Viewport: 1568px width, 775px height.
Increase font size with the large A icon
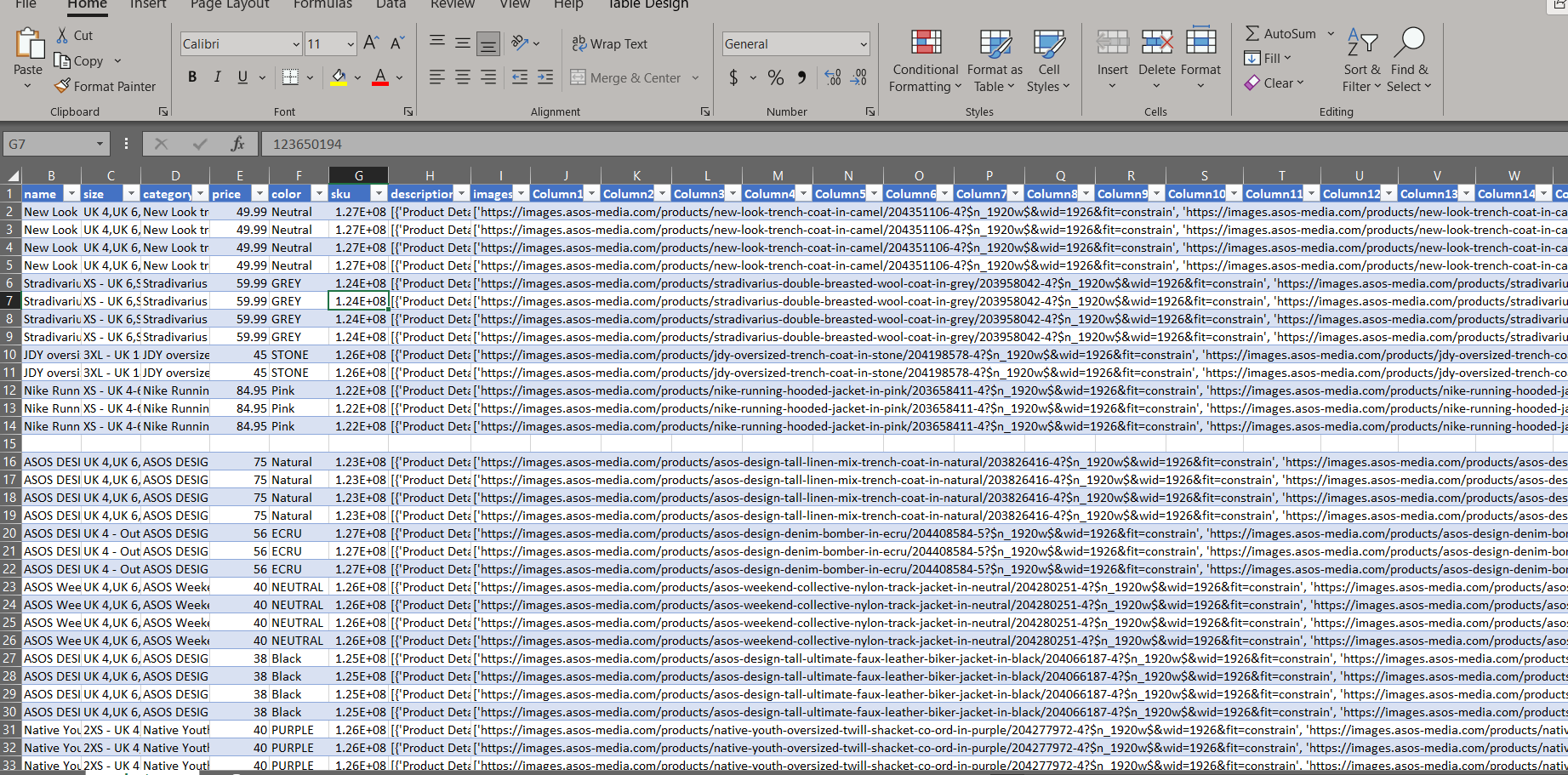(x=371, y=43)
